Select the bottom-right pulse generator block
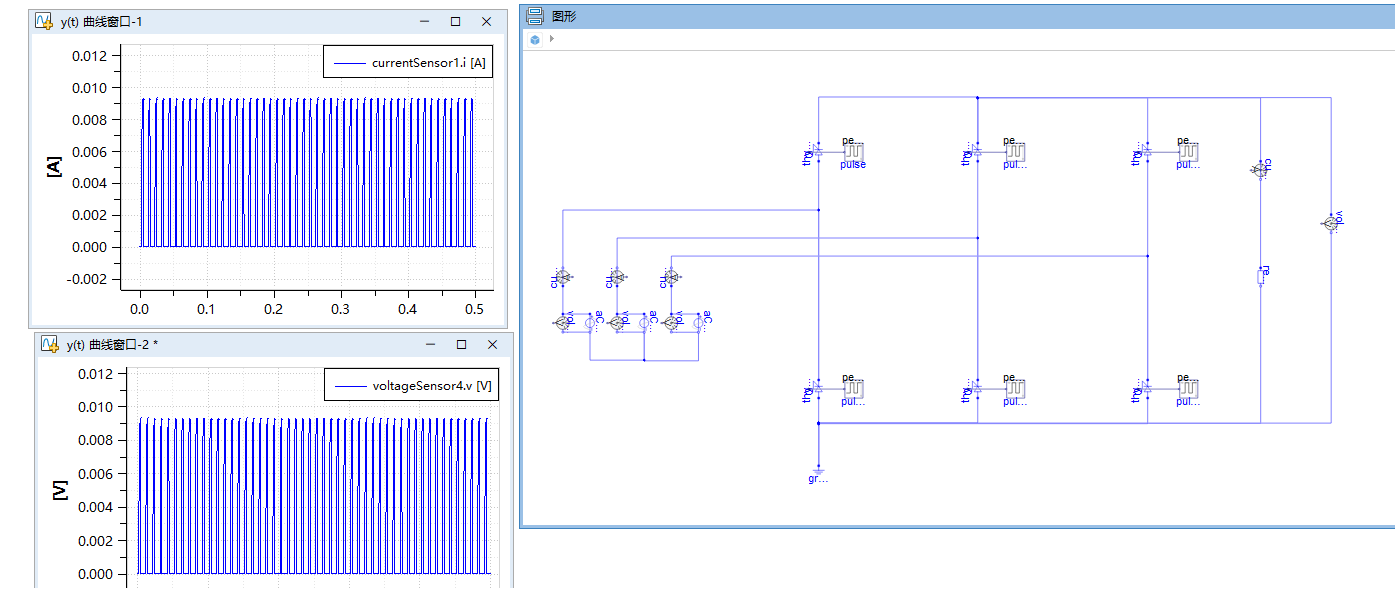The width and height of the screenshot is (1395, 589). tap(1189, 389)
